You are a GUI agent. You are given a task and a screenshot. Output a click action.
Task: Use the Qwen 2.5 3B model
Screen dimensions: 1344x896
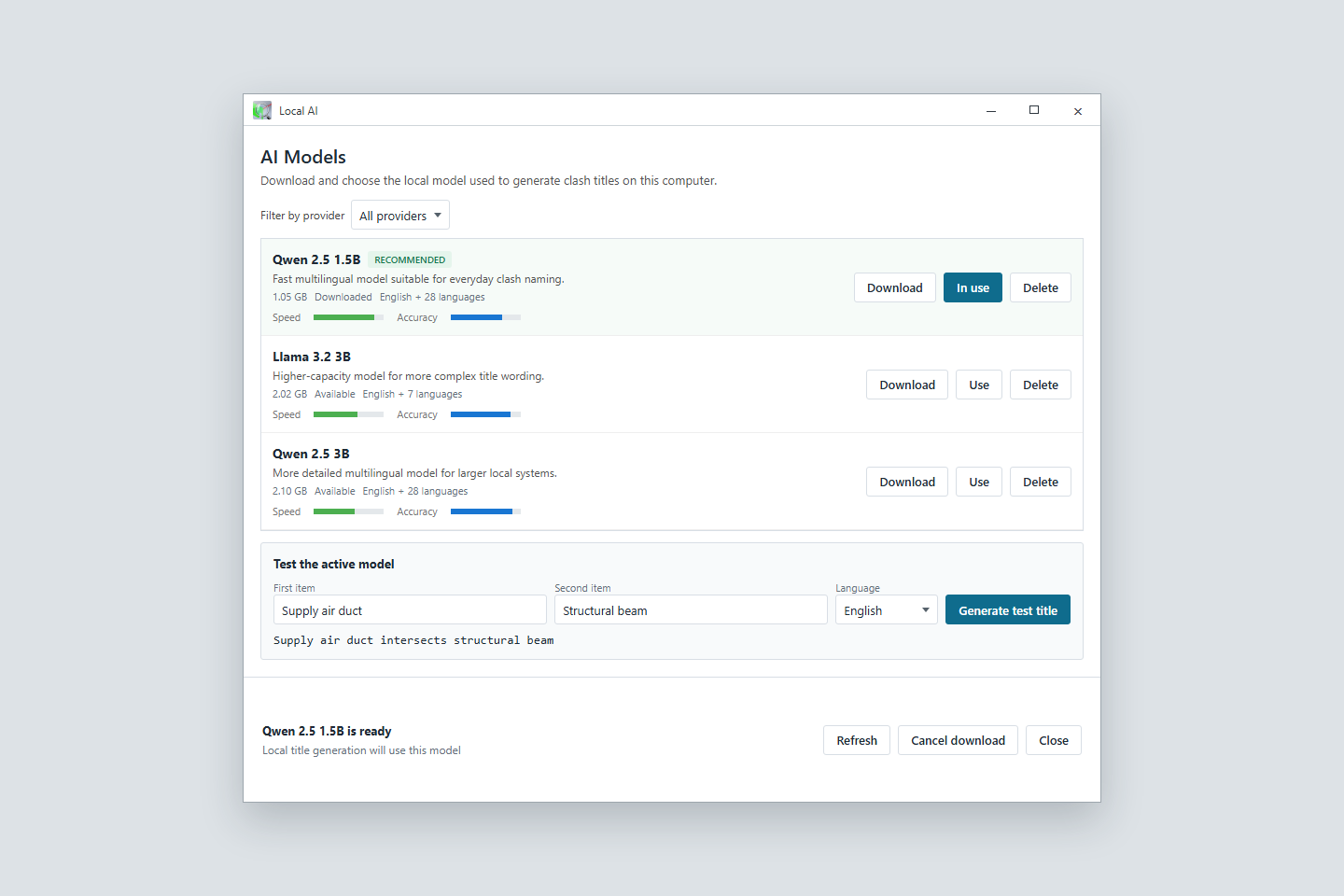979,482
